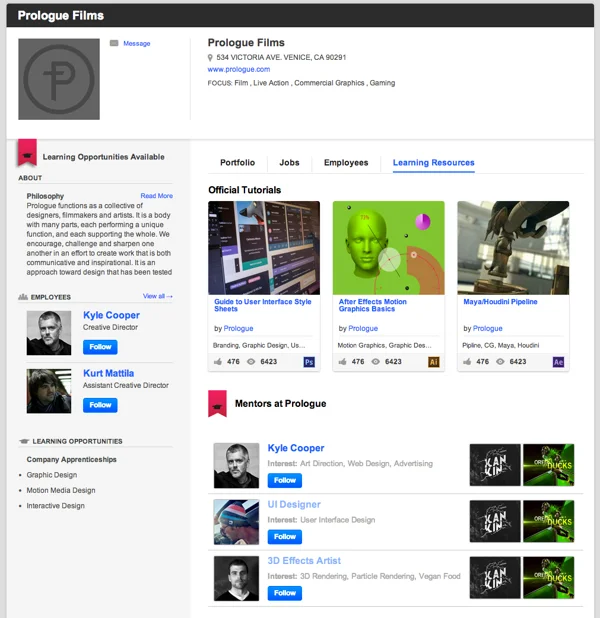The width and height of the screenshot is (600, 618).
Task: Follow the 3D Effects Artist mentor
Action: [285, 593]
